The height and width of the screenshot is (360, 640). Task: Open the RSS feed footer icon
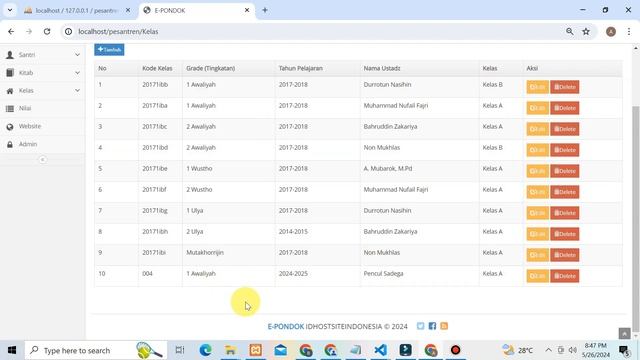click(444, 326)
